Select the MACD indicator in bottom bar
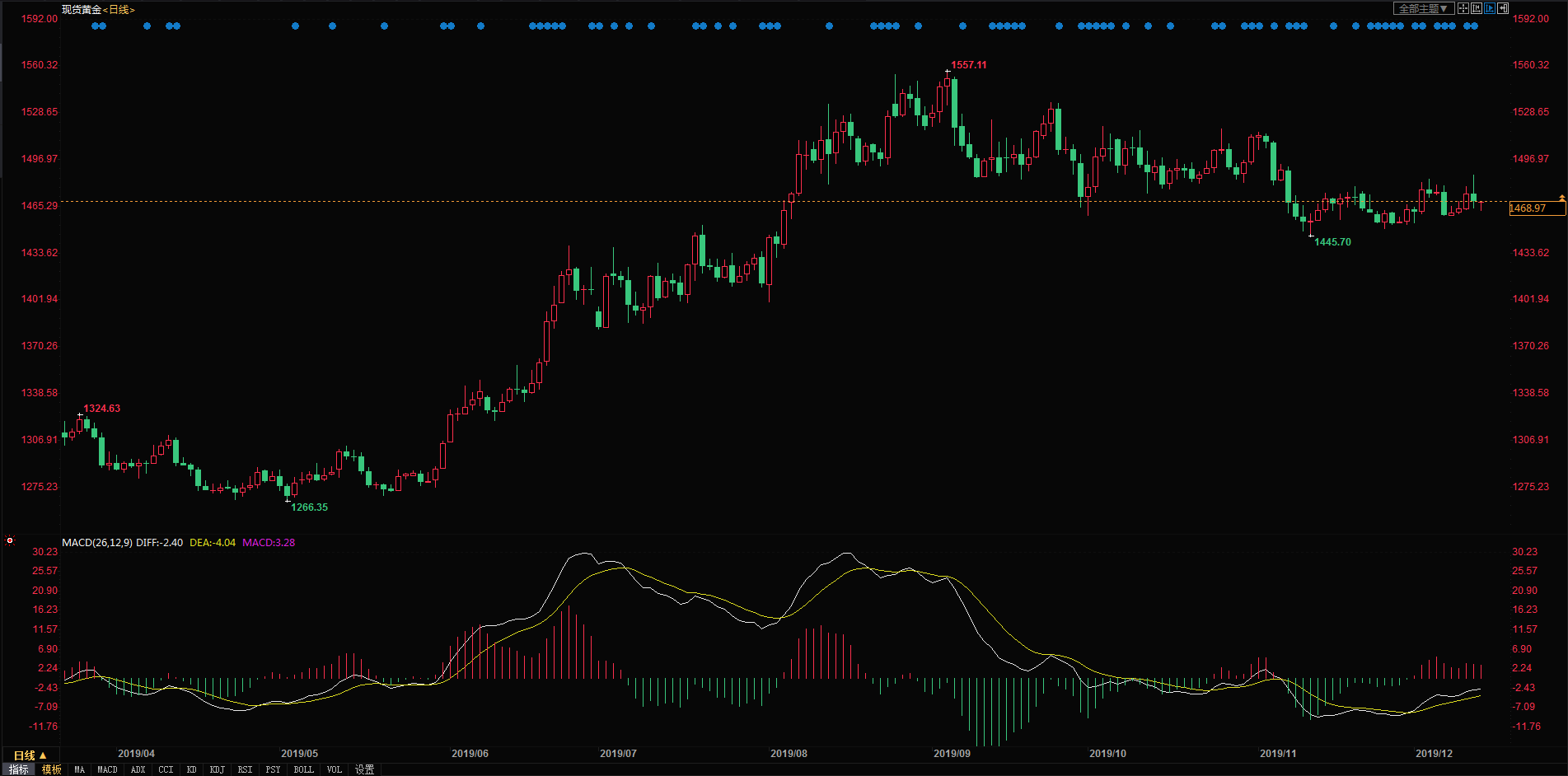 tap(107, 769)
